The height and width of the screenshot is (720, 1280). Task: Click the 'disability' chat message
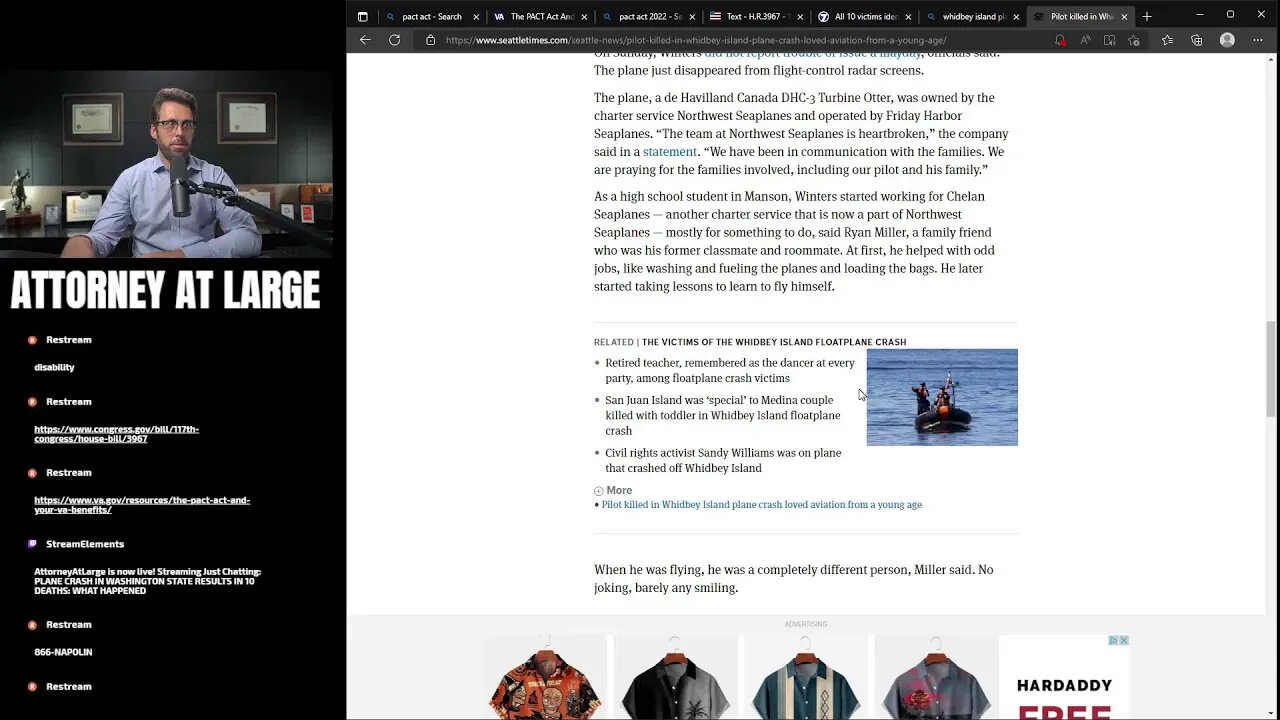tap(54, 367)
